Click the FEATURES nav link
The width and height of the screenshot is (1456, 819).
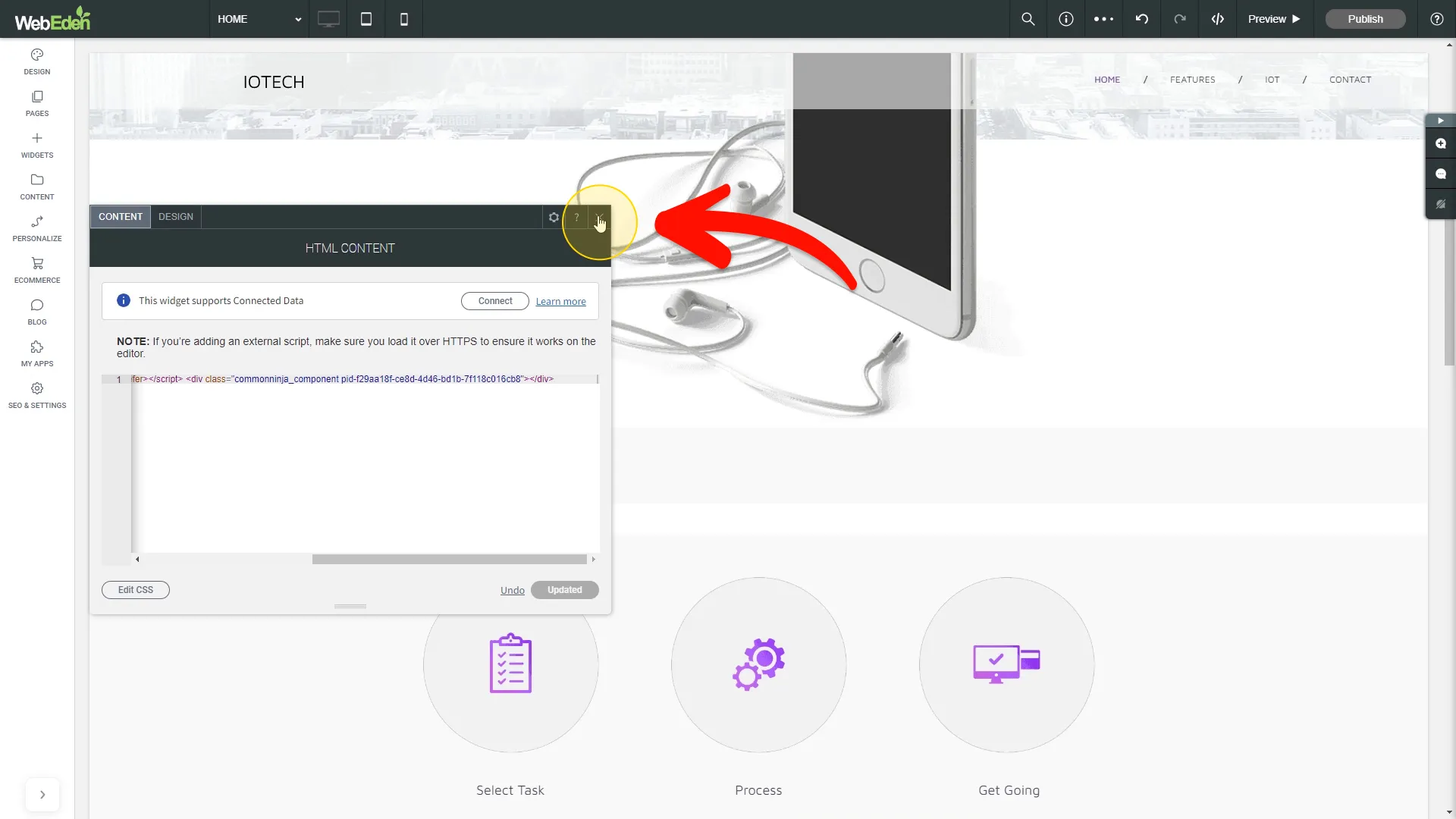click(x=1192, y=80)
